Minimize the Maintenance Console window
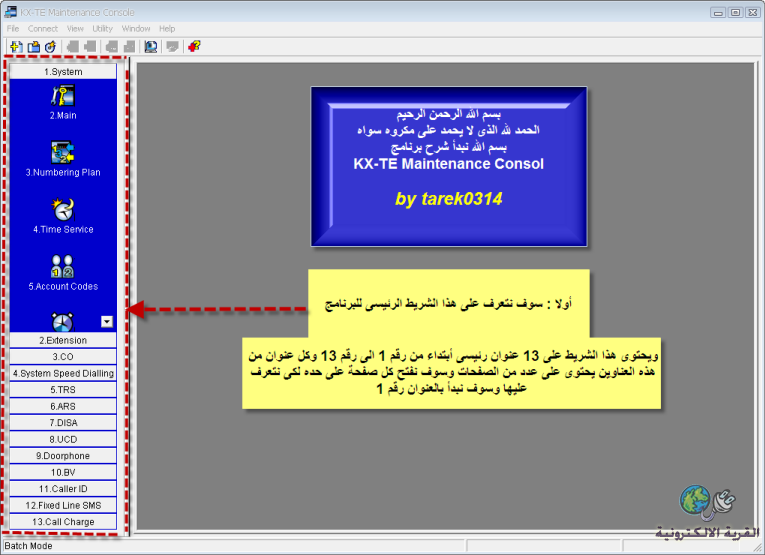This screenshot has height=555, width=765. 718,13
